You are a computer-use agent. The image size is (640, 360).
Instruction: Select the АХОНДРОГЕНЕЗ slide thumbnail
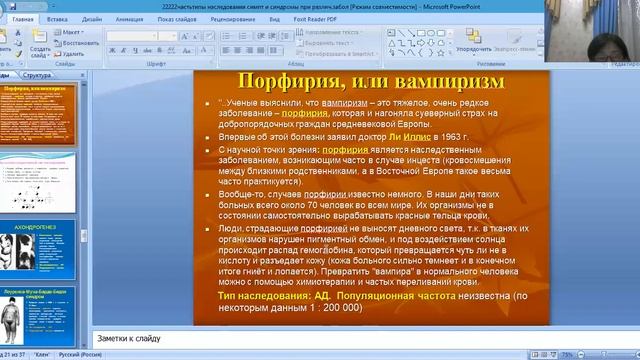point(38,249)
